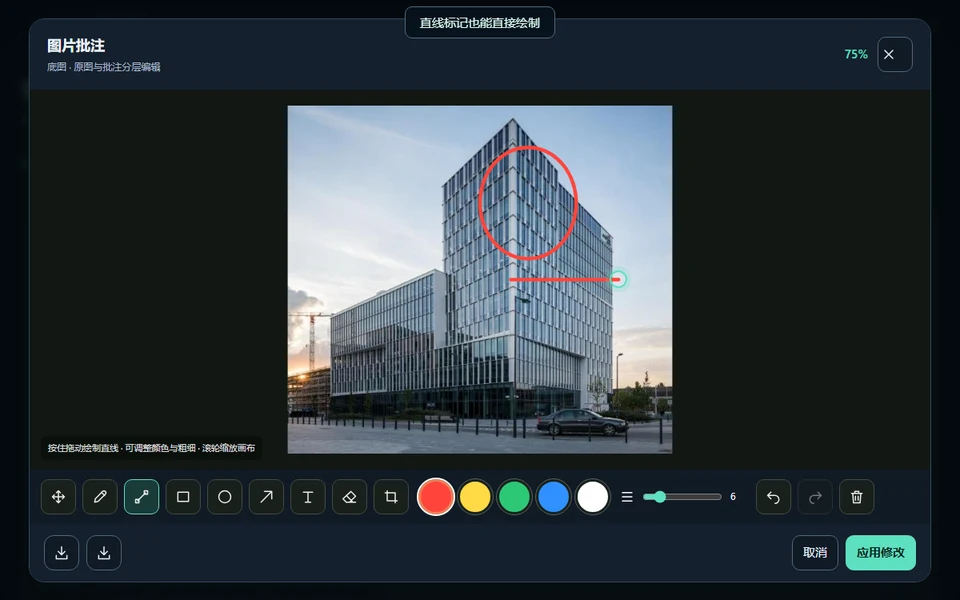The width and height of the screenshot is (960, 600).
Task: Select the arrow annotation tool
Action: point(266,497)
